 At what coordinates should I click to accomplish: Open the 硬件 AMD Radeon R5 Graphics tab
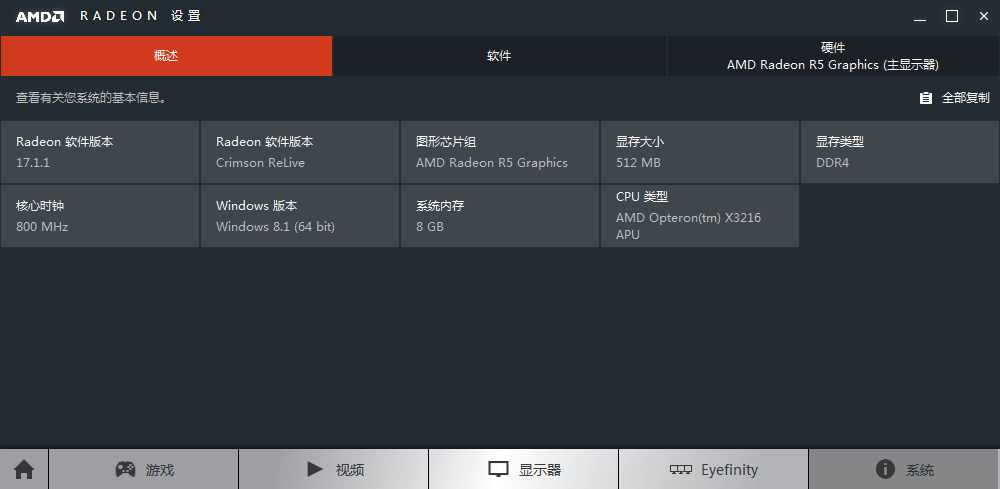832,56
